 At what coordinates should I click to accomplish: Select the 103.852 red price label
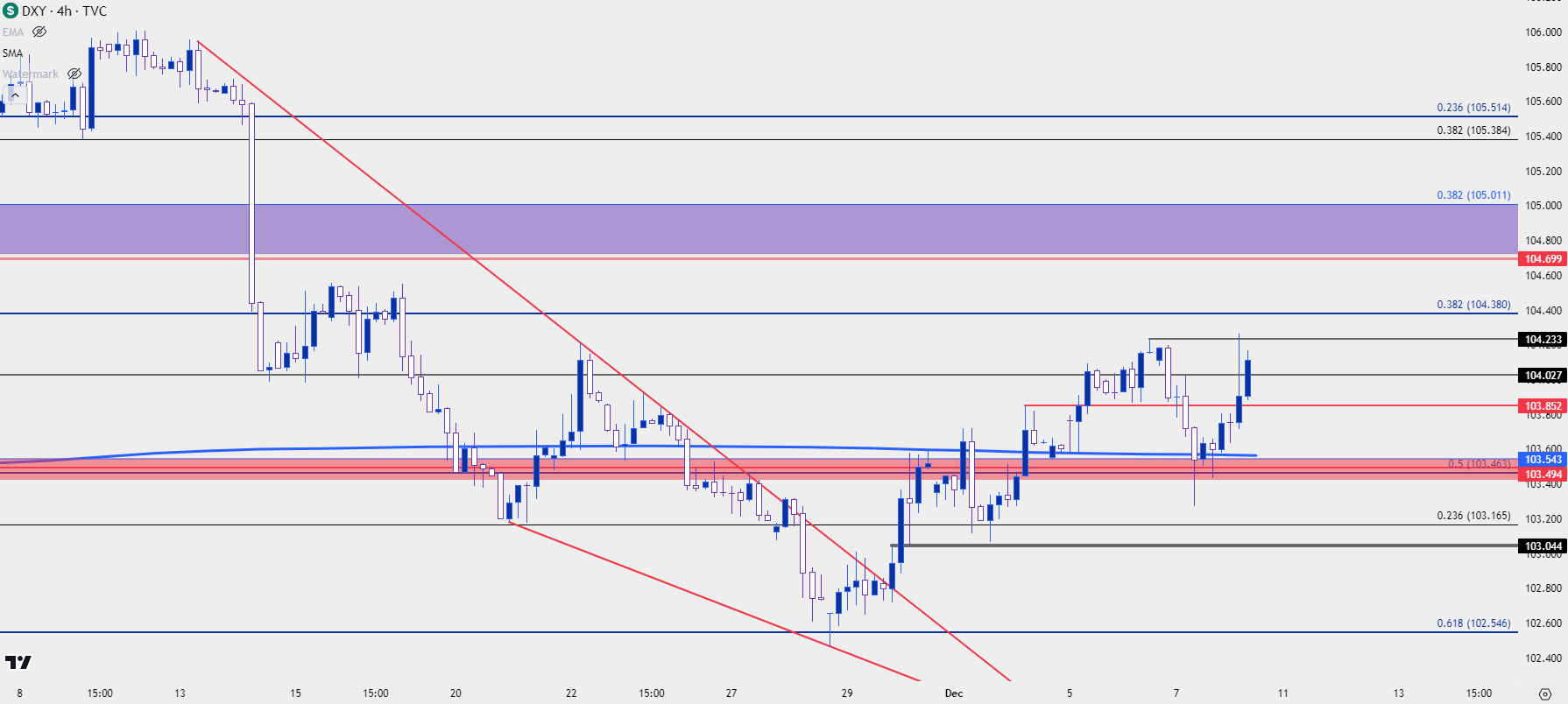click(1543, 406)
